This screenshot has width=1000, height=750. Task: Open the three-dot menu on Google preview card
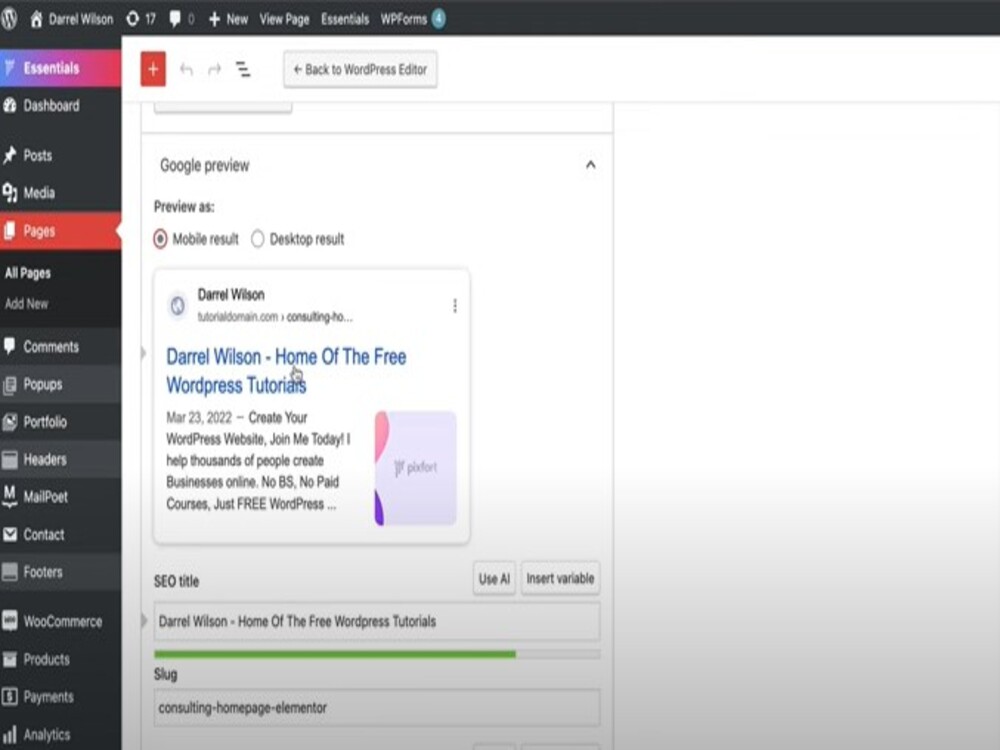coord(456,305)
